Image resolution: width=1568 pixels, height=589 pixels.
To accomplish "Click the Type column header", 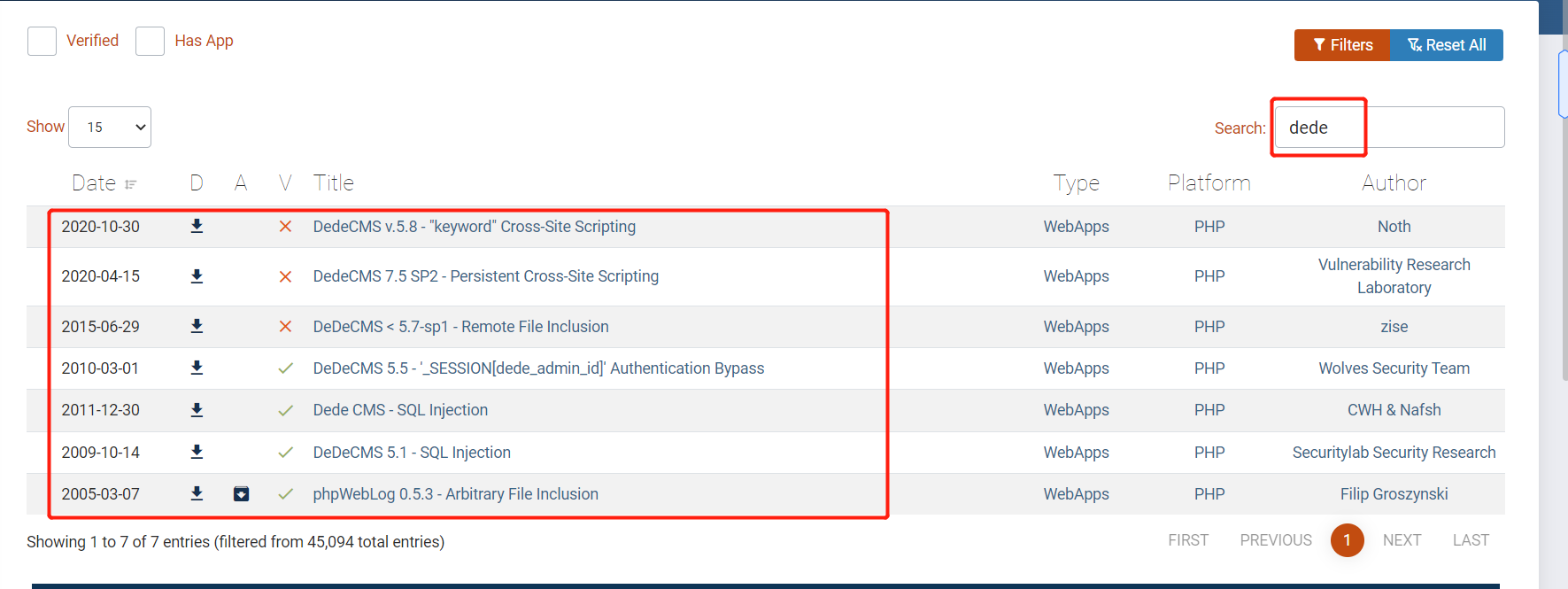I will [x=1076, y=183].
